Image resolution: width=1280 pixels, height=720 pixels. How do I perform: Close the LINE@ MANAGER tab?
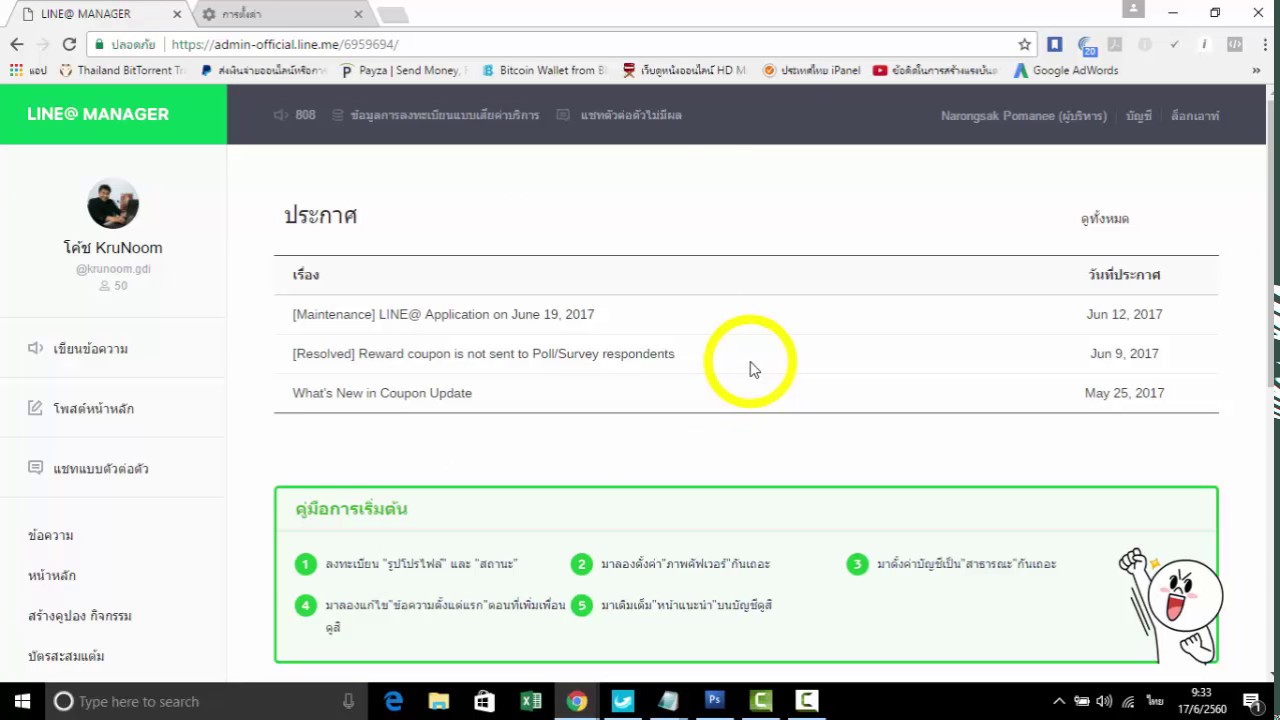177,14
